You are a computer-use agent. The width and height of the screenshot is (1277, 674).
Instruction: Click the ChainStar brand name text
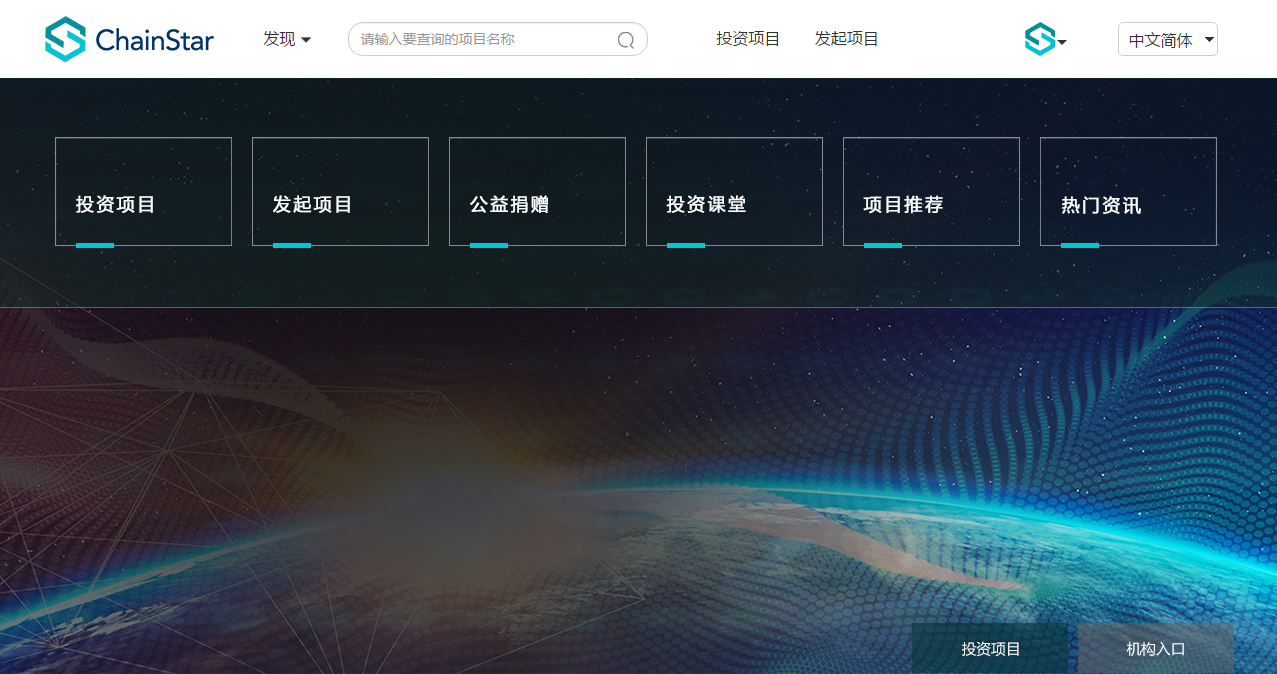click(155, 40)
